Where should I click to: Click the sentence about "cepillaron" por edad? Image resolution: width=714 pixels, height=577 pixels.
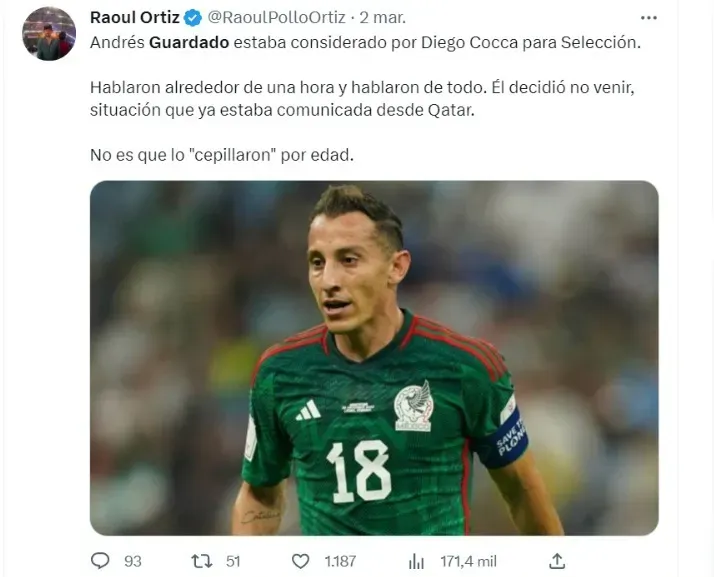pyautogui.click(x=222, y=155)
